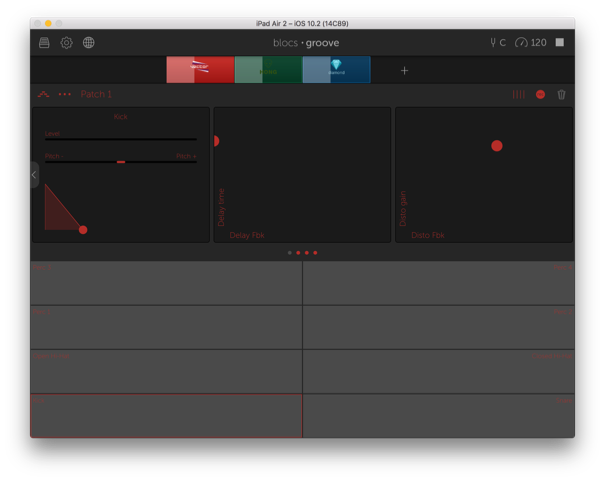605x481 pixels.
Task: Select the red kit tab
Action: pos(200,70)
